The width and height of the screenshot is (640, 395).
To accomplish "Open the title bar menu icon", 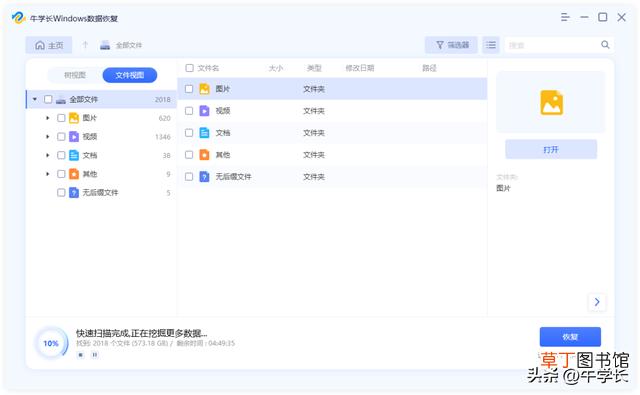I will click(x=565, y=17).
